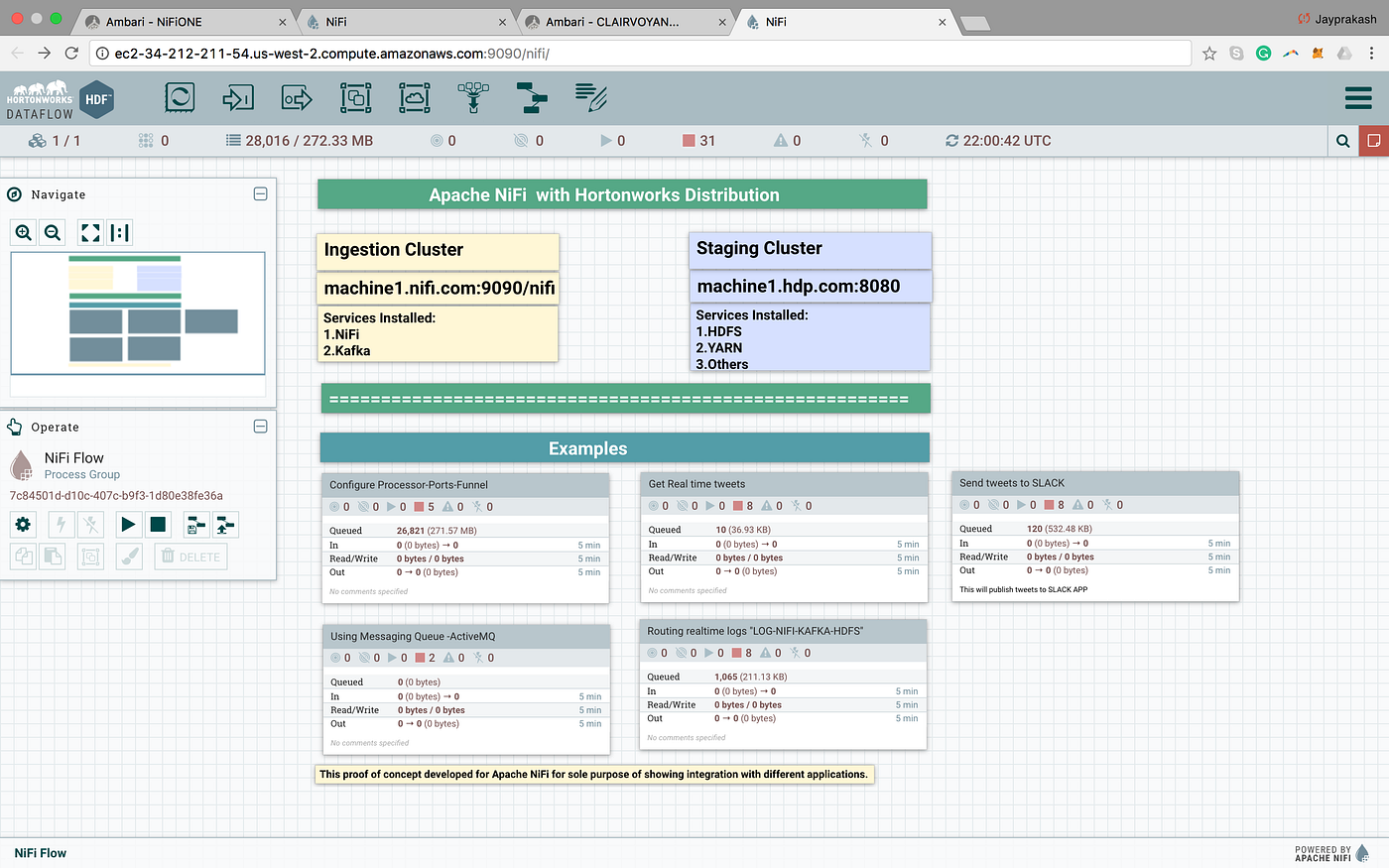Image resolution: width=1389 pixels, height=868 pixels.
Task: Go forward in the browser
Action: click(44, 54)
